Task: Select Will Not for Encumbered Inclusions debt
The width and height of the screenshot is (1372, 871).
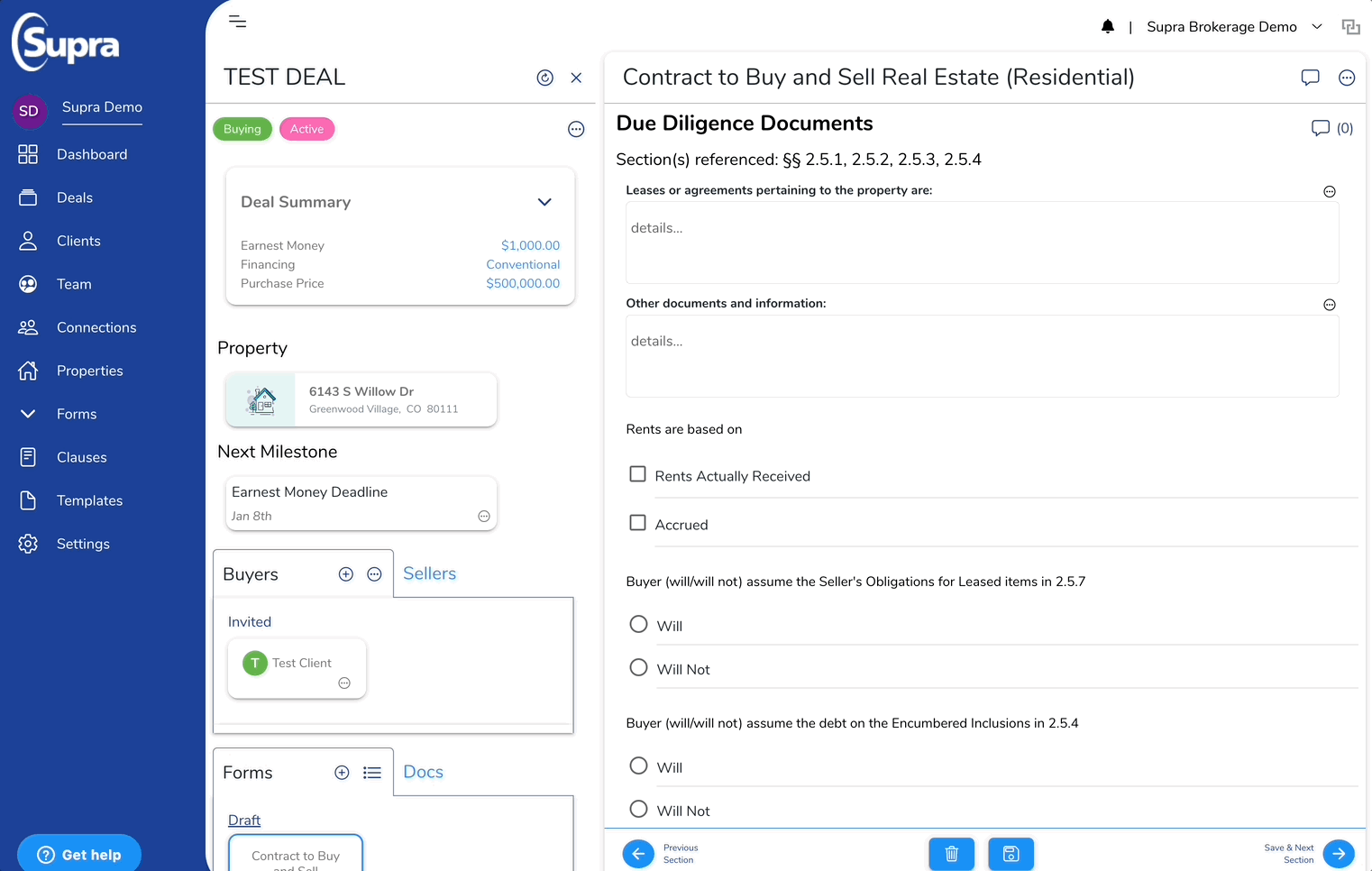Action: tap(638, 809)
